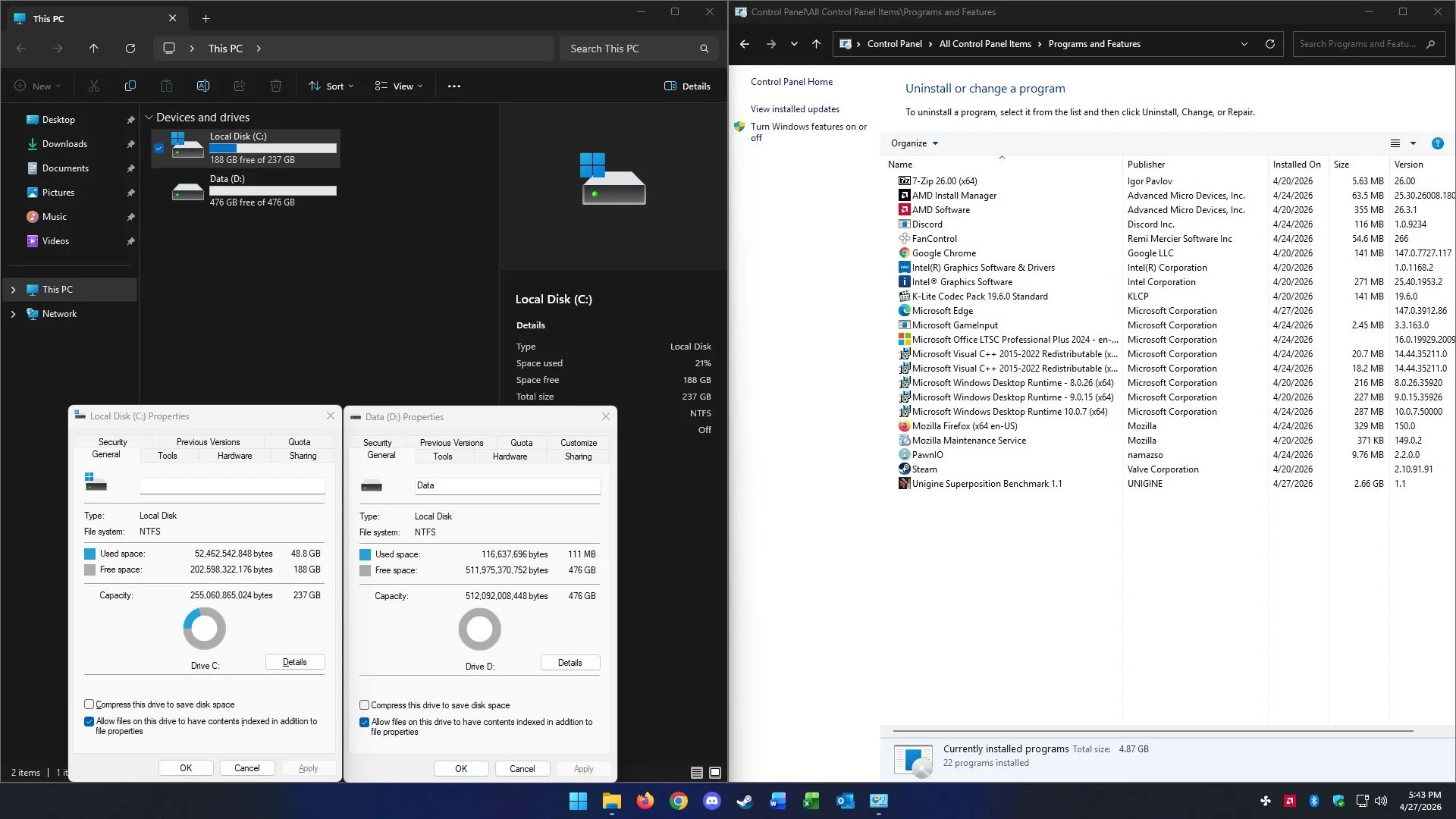Image resolution: width=1456 pixels, height=819 pixels.
Task: Open the Organize dropdown in Programs and Features
Action: [x=915, y=143]
